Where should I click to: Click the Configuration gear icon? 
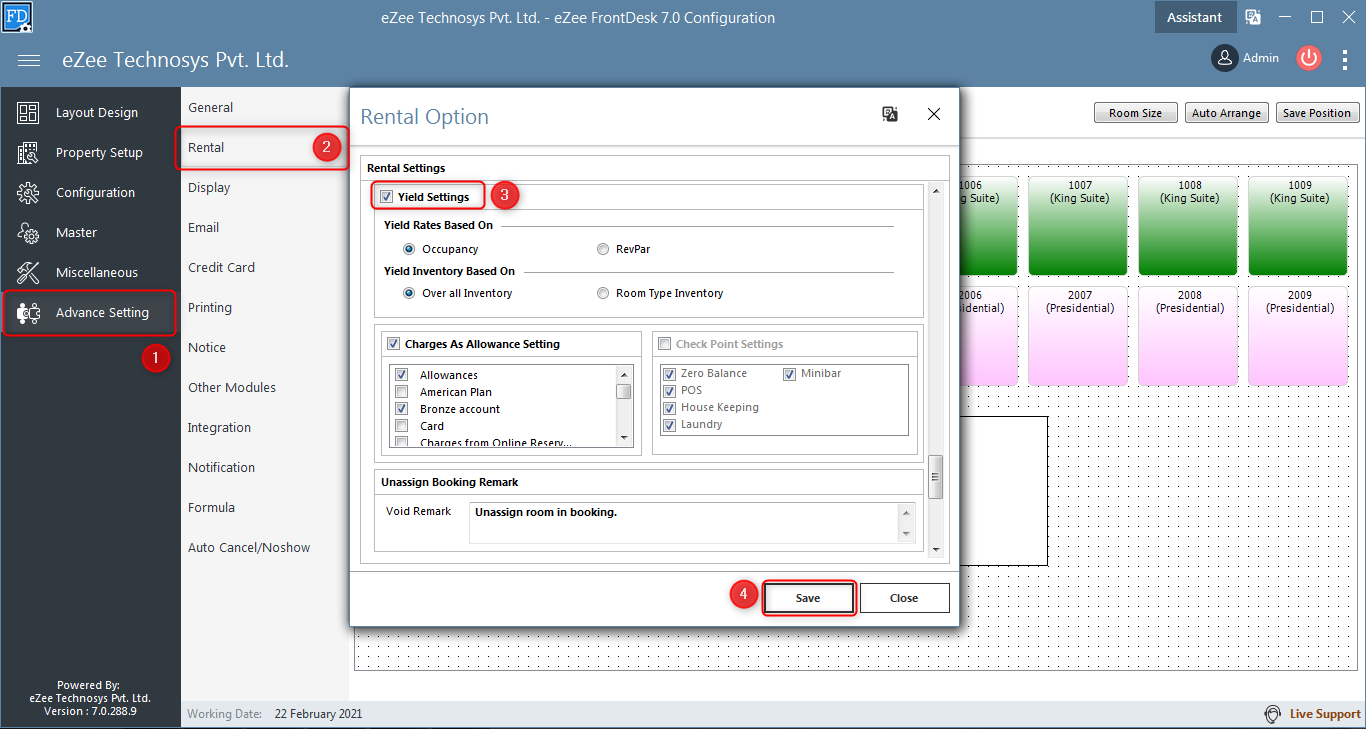pyautogui.click(x=28, y=193)
